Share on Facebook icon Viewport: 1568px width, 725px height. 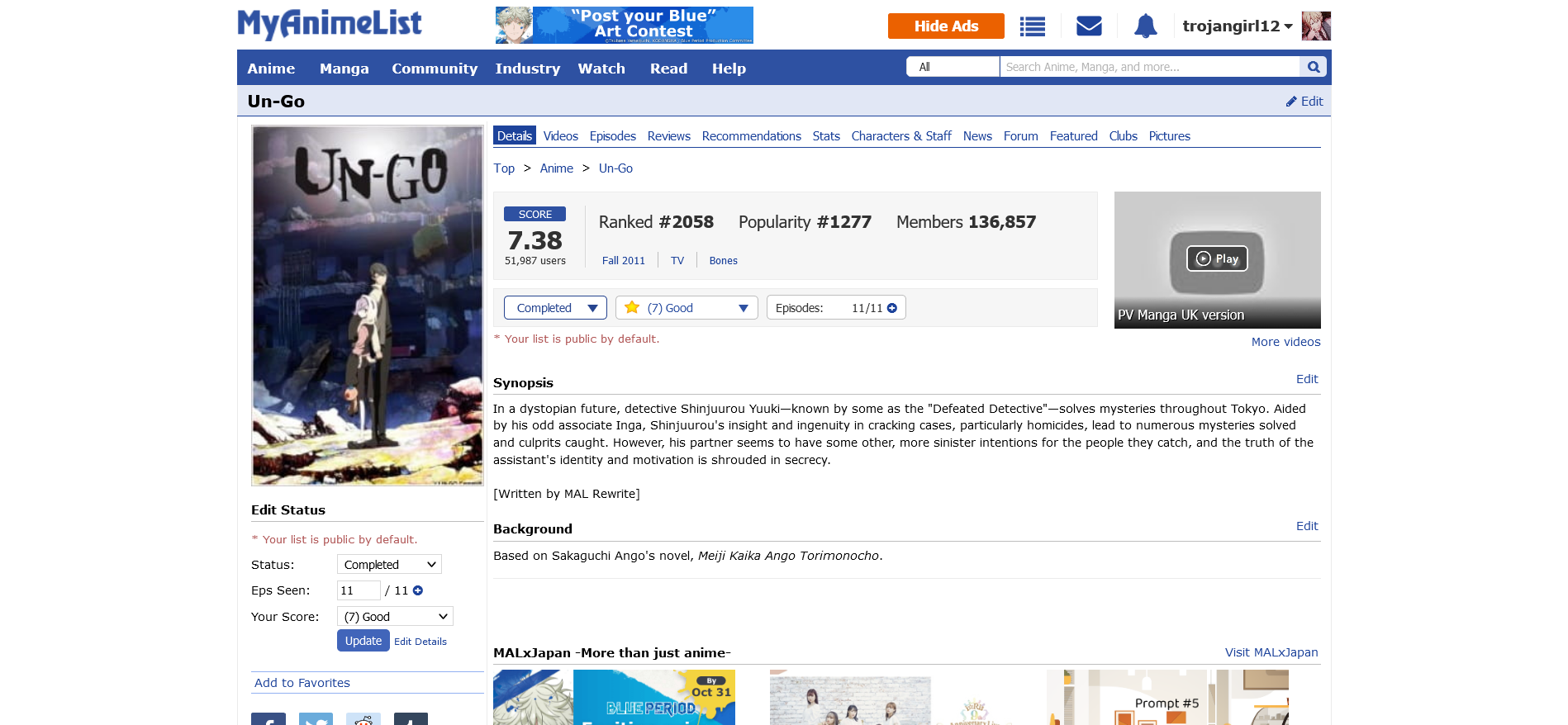coord(268,718)
